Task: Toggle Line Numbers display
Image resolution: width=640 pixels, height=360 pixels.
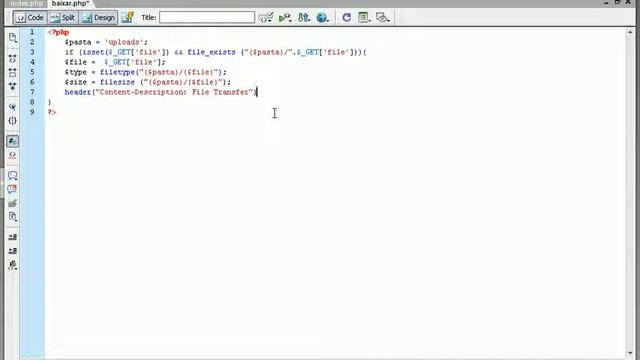Action: pyautogui.click(x=13, y=141)
